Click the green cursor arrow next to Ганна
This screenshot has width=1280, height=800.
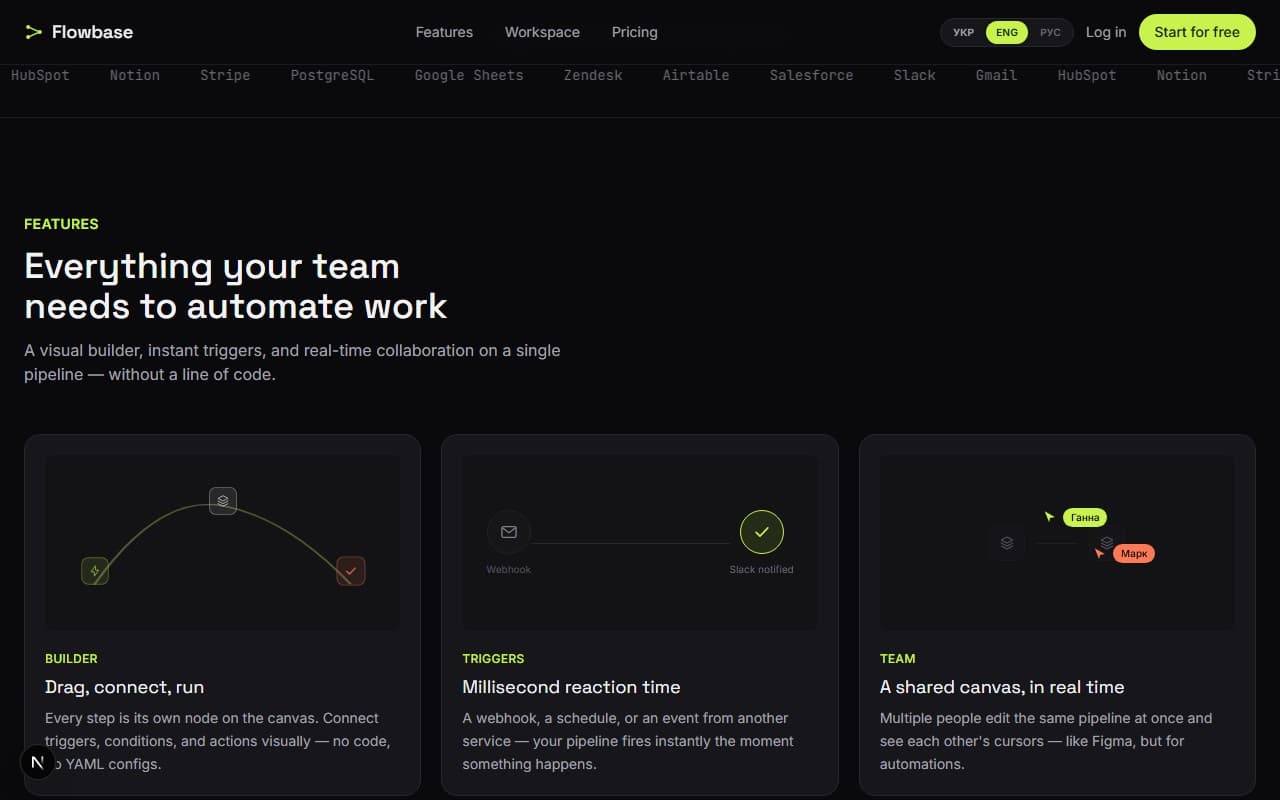[x=1049, y=516]
